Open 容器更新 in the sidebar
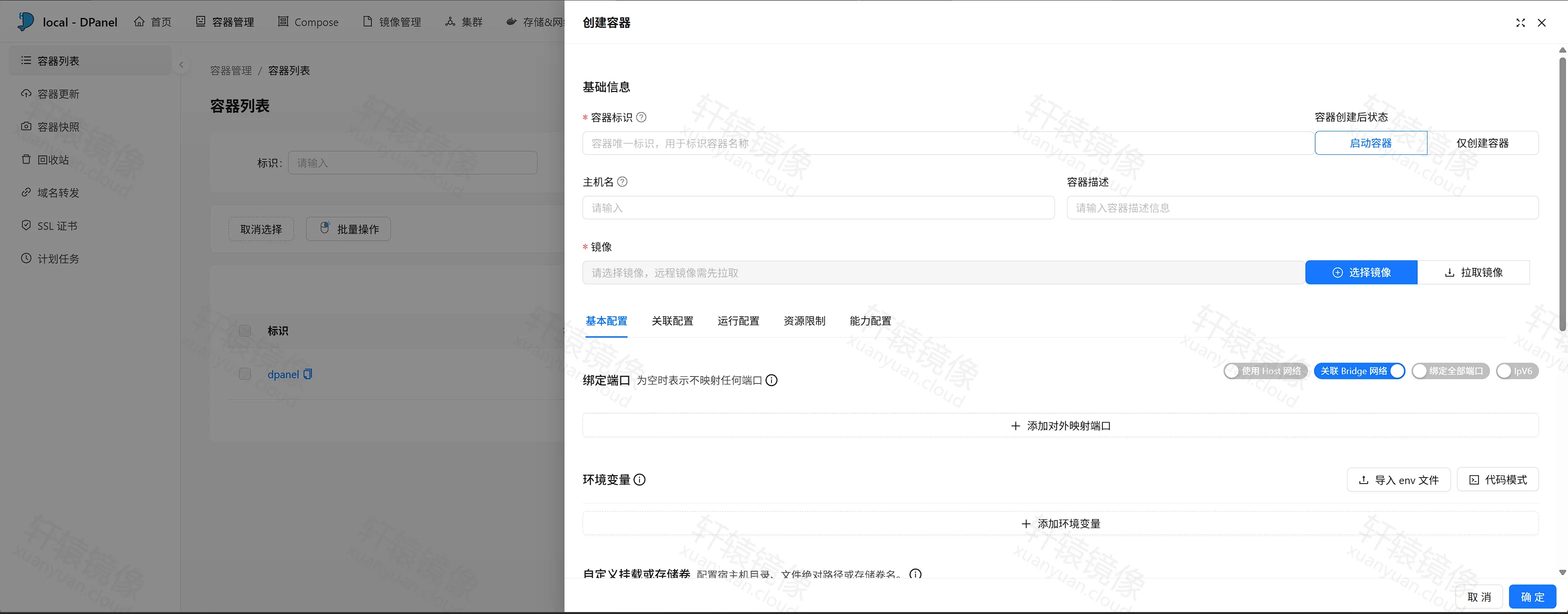The height and width of the screenshot is (614, 1568). click(90, 93)
